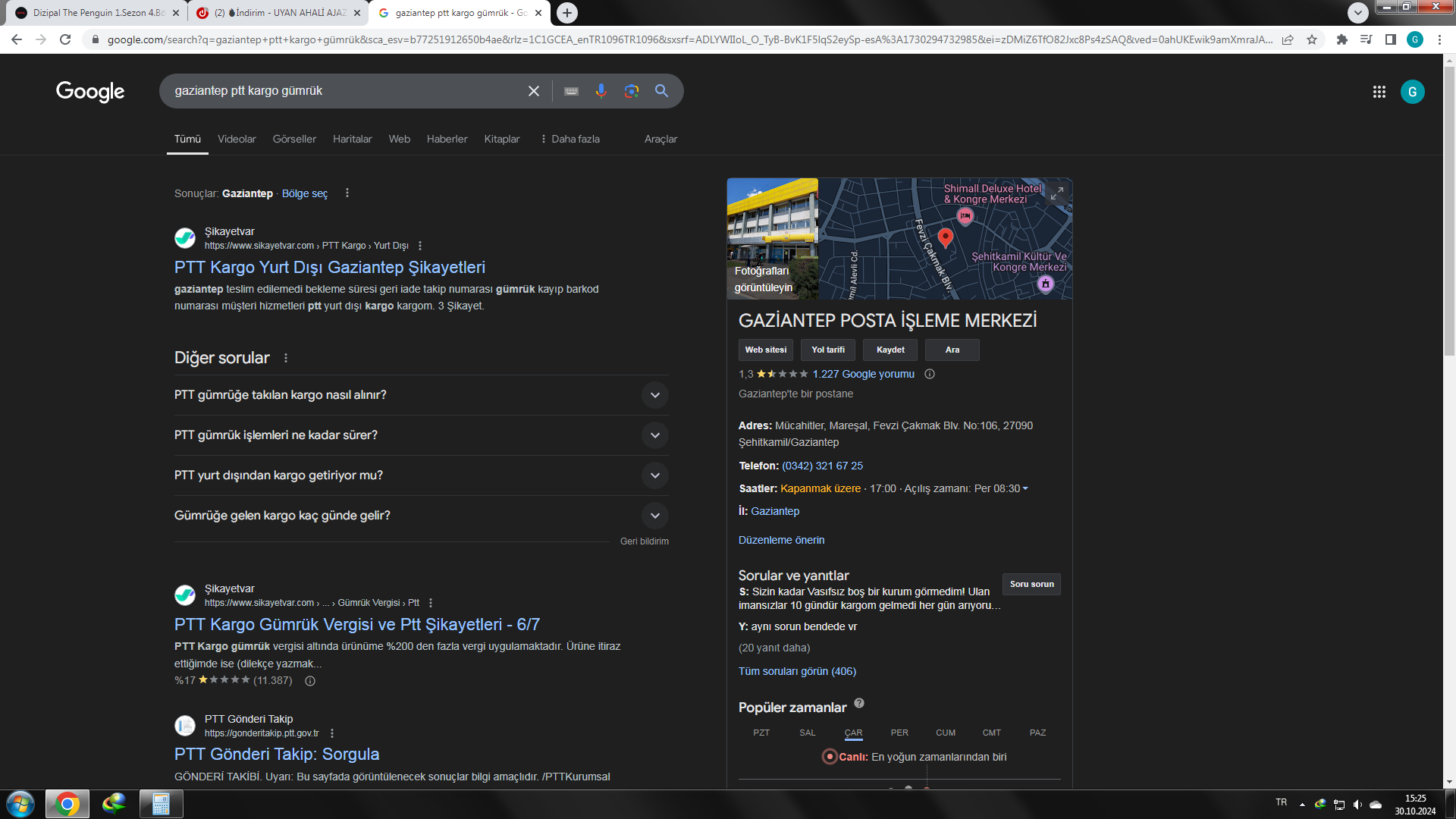Open more options for the PTT Gönderi Takip result
Screen dimensions: 1456x819
[332, 733]
